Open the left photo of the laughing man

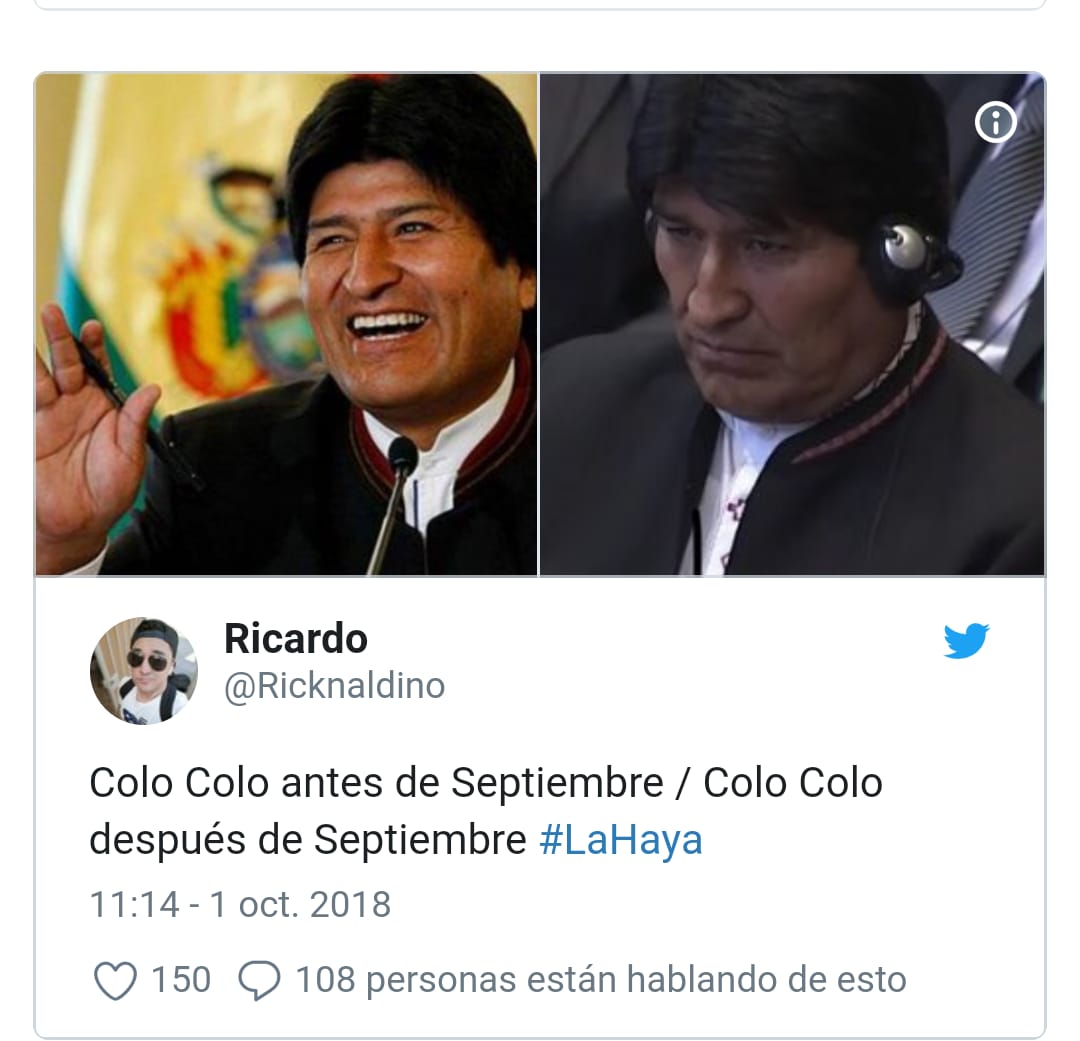[286, 324]
